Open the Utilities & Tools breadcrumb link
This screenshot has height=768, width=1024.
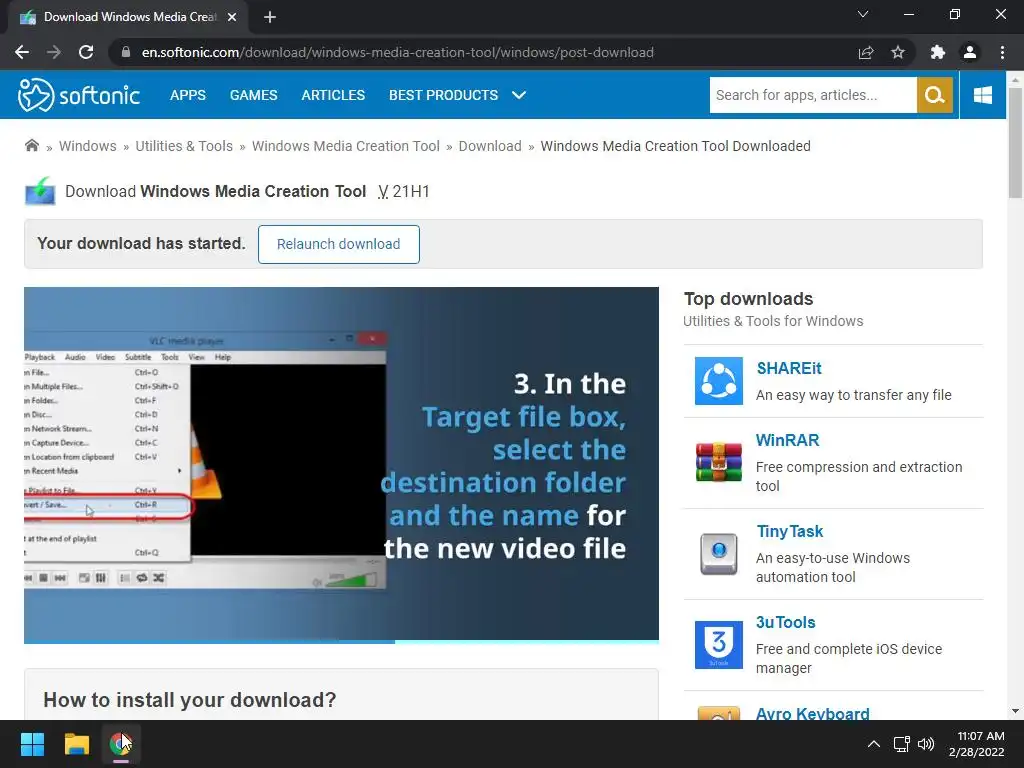coord(184,146)
